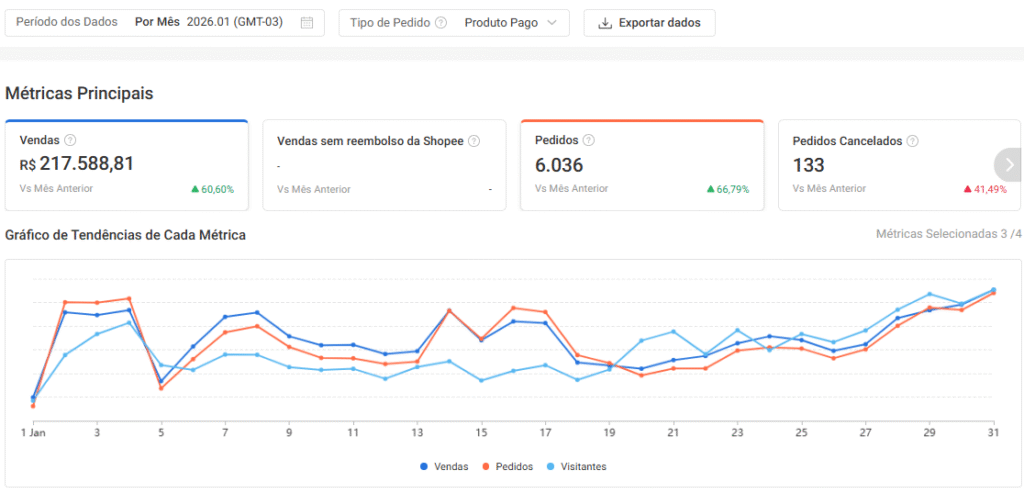
Task: Toggle Vendas series in chart legend
Action: tap(445, 467)
